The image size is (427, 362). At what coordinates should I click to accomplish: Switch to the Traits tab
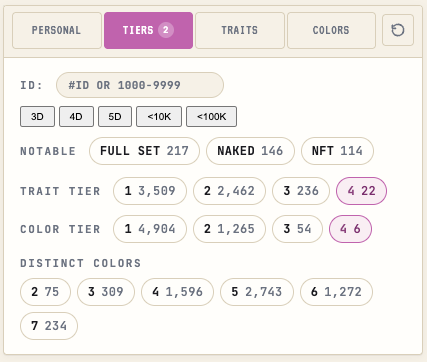tap(240, 30)
